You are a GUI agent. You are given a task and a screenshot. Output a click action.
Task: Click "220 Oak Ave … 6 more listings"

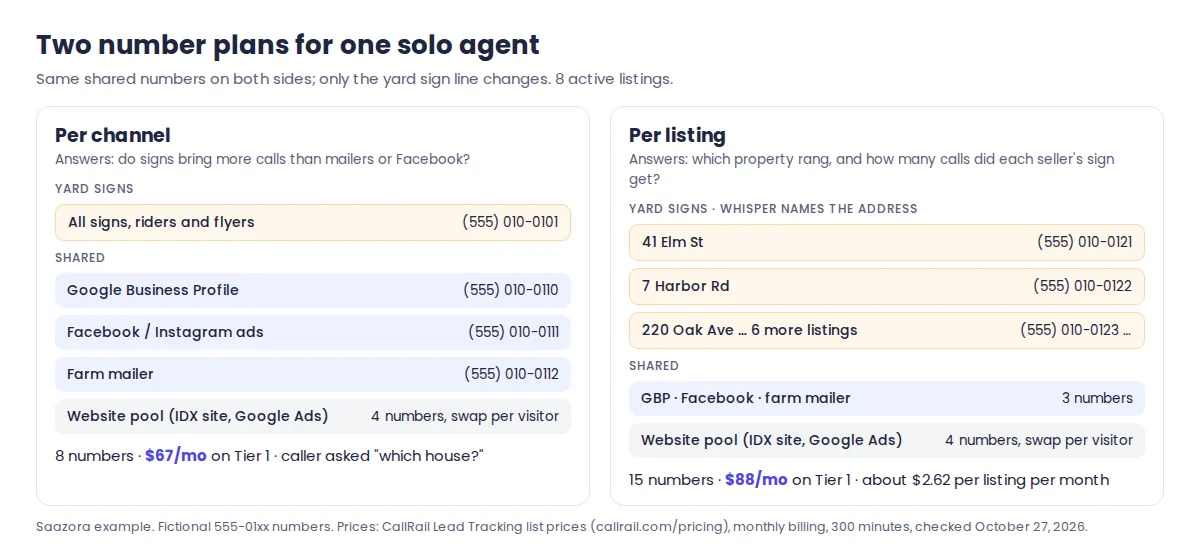(x=750, y=330)
